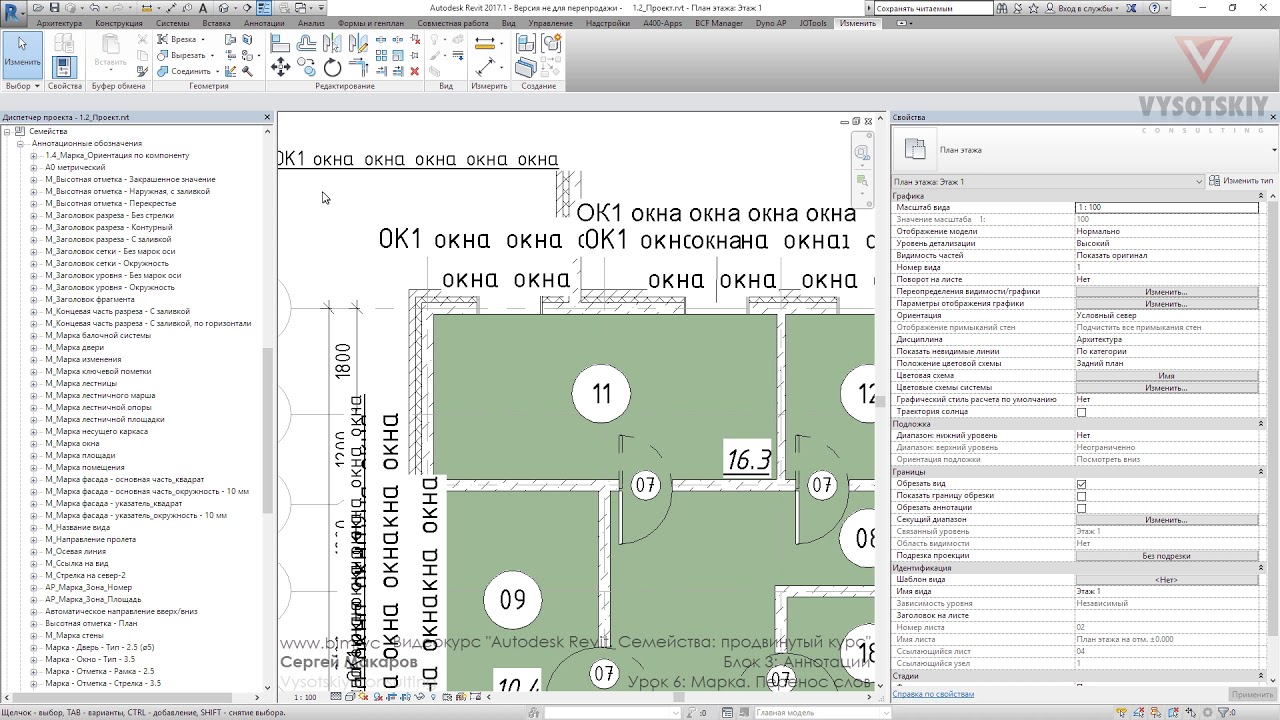Expand the M_Марка окна family node
Viewport: 1280px width, 720px height.
coord(33,444)
